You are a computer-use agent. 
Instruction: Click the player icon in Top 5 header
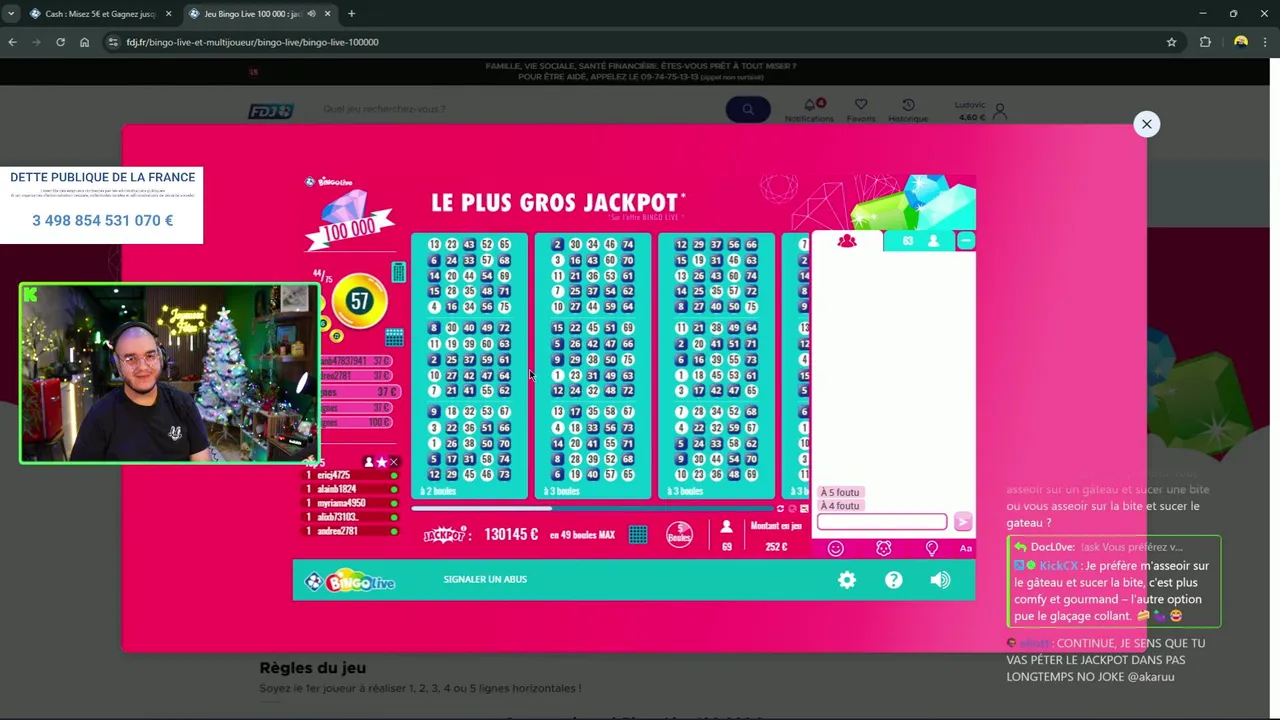click(368, 462)
